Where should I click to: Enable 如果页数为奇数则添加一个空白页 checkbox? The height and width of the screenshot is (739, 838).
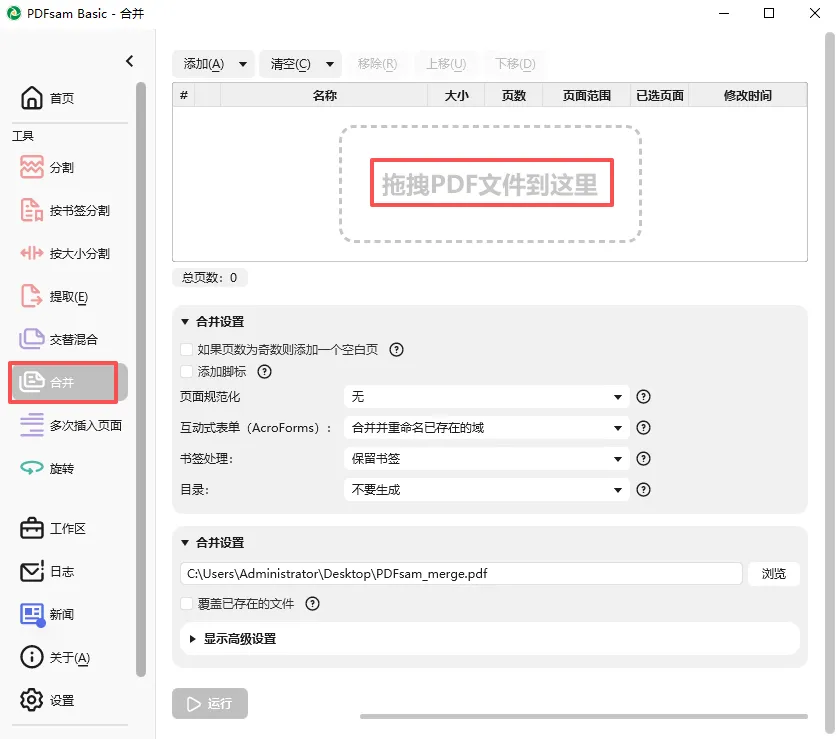pyautogui.click(x=187, y=349)
